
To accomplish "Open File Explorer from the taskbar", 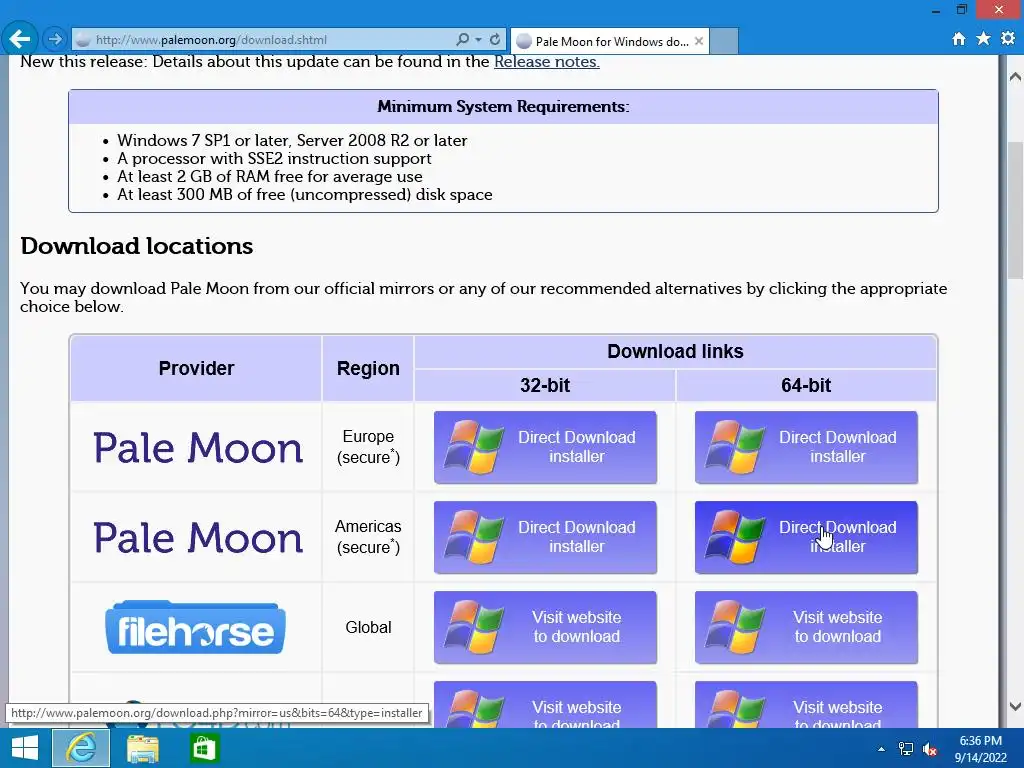I will point(142,748).
